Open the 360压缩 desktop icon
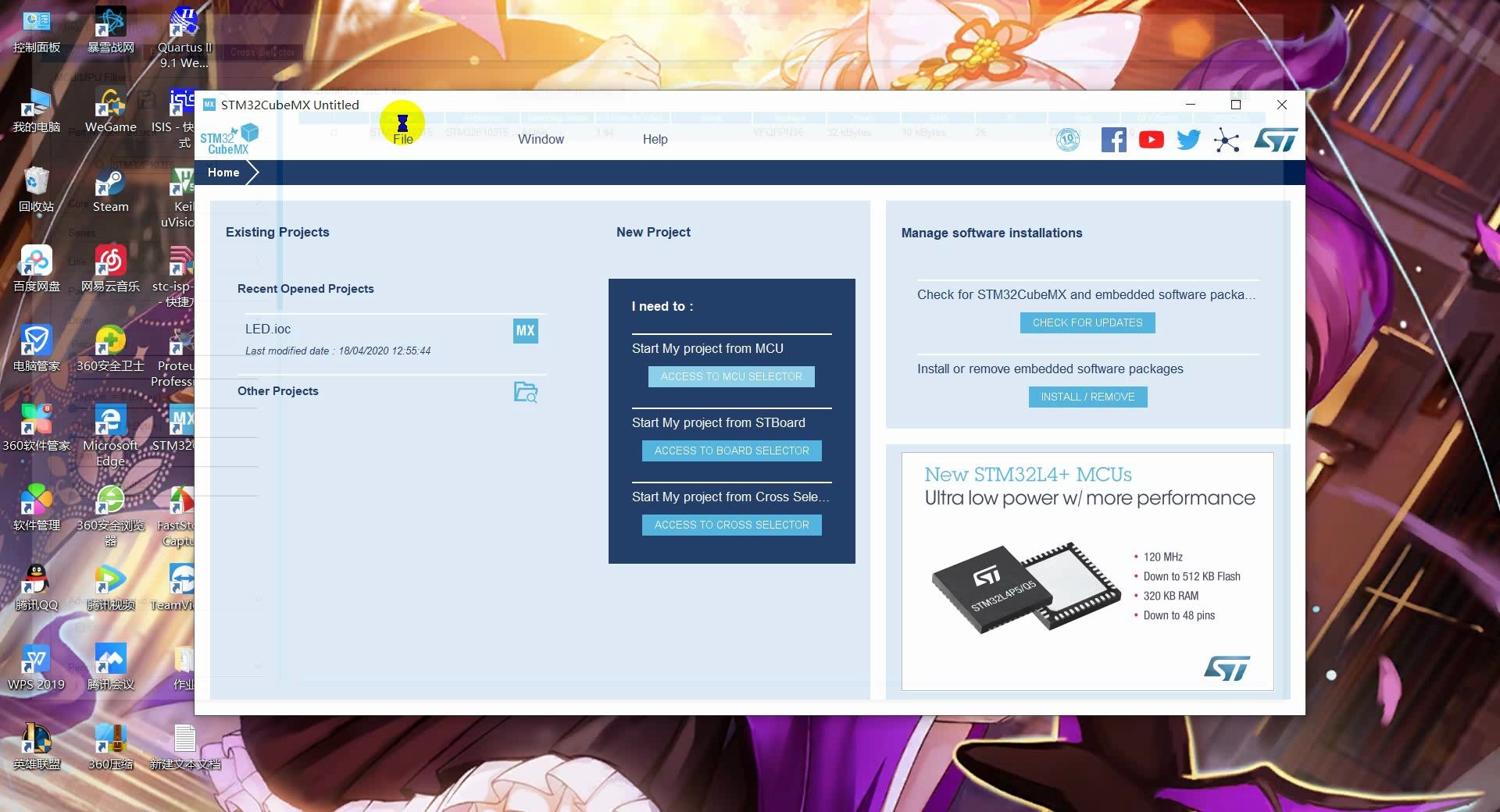The width and height of the screenshot is (1500, 812). pyautogui.click(x=110, y=748)
